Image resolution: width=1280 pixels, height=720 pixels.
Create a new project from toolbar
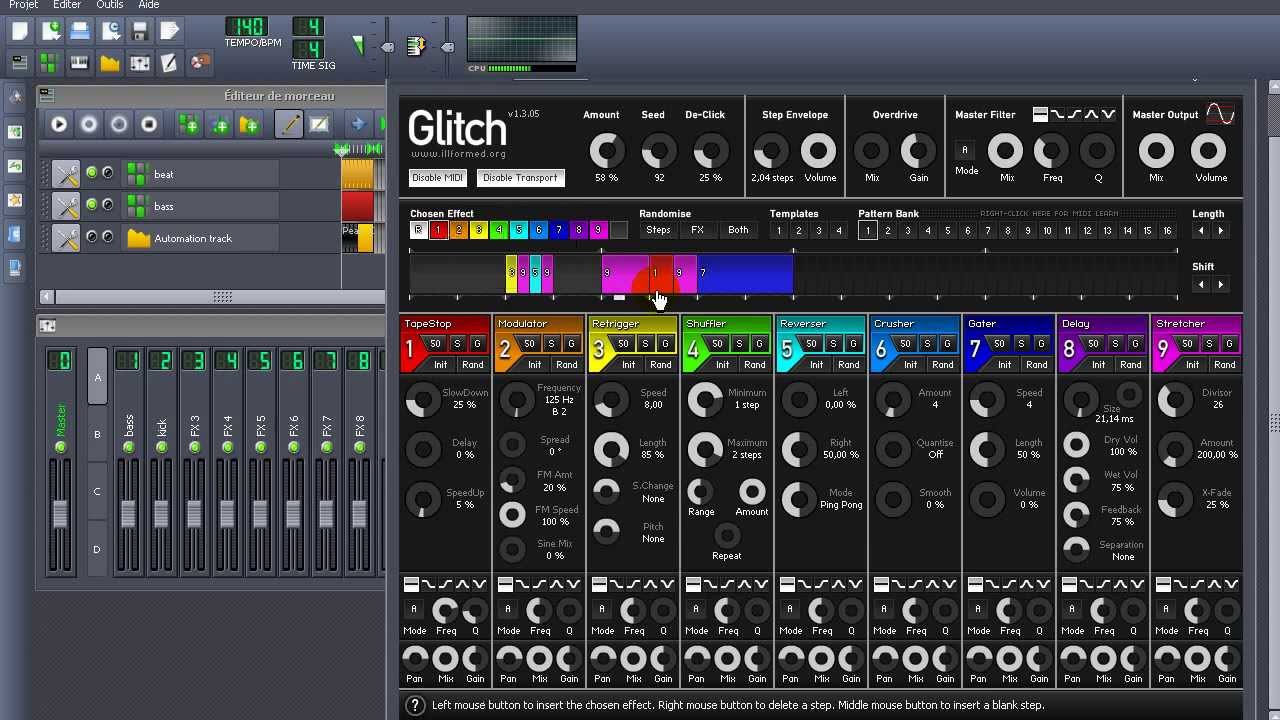tap(20, 32)
